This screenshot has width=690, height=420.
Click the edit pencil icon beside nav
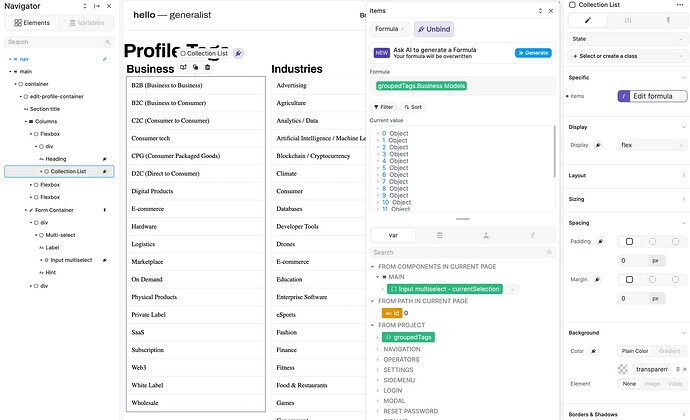pos(104,59)
